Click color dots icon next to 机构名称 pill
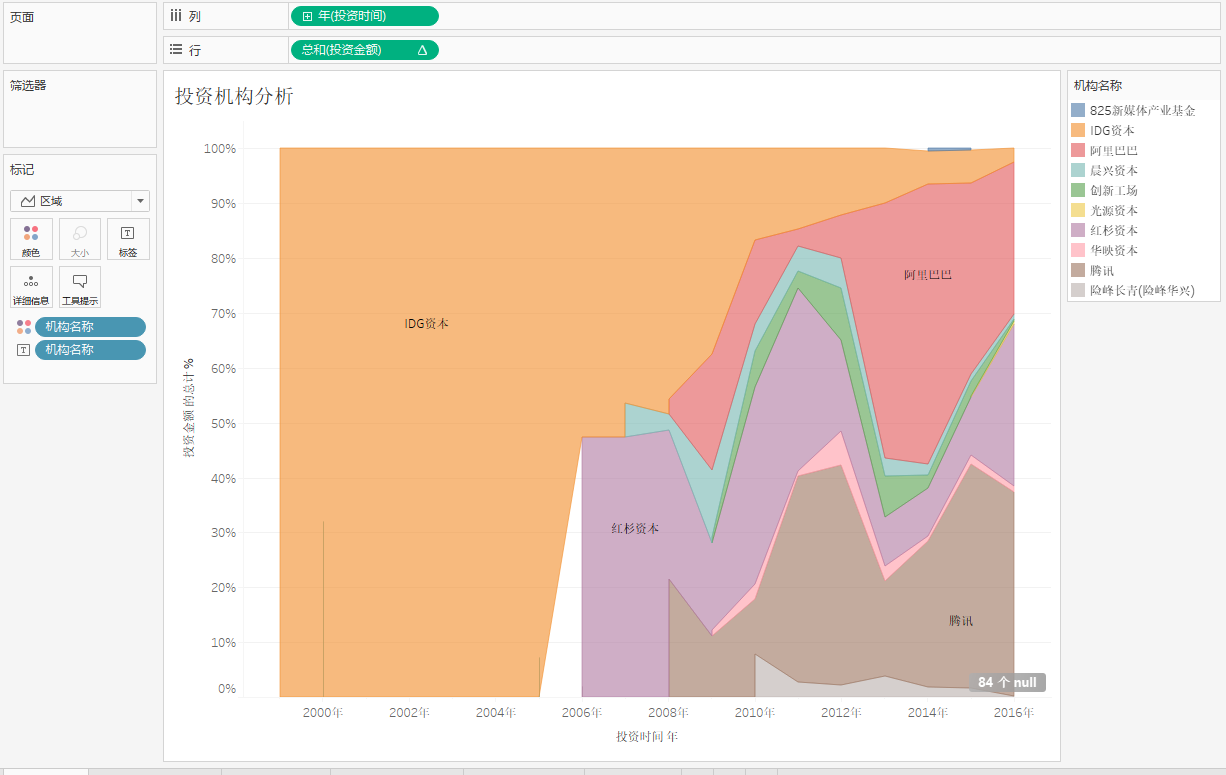This screenshot has height=775, width=1226. click(24, 327)
